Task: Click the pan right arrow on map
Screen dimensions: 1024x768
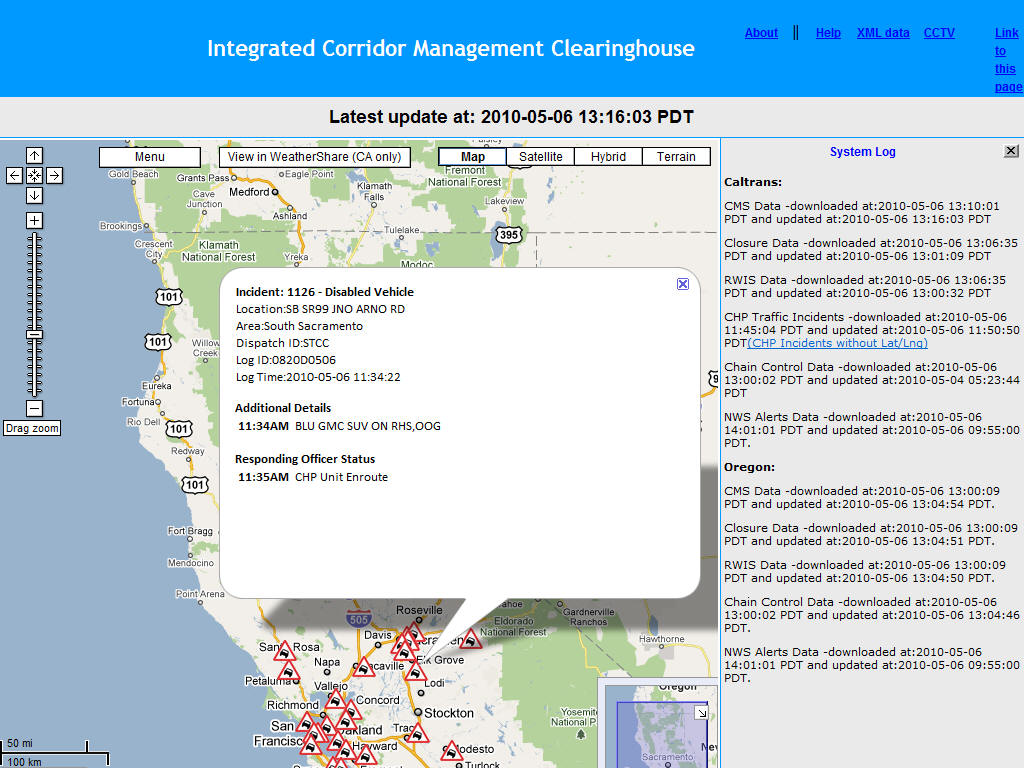Action: 54,175
